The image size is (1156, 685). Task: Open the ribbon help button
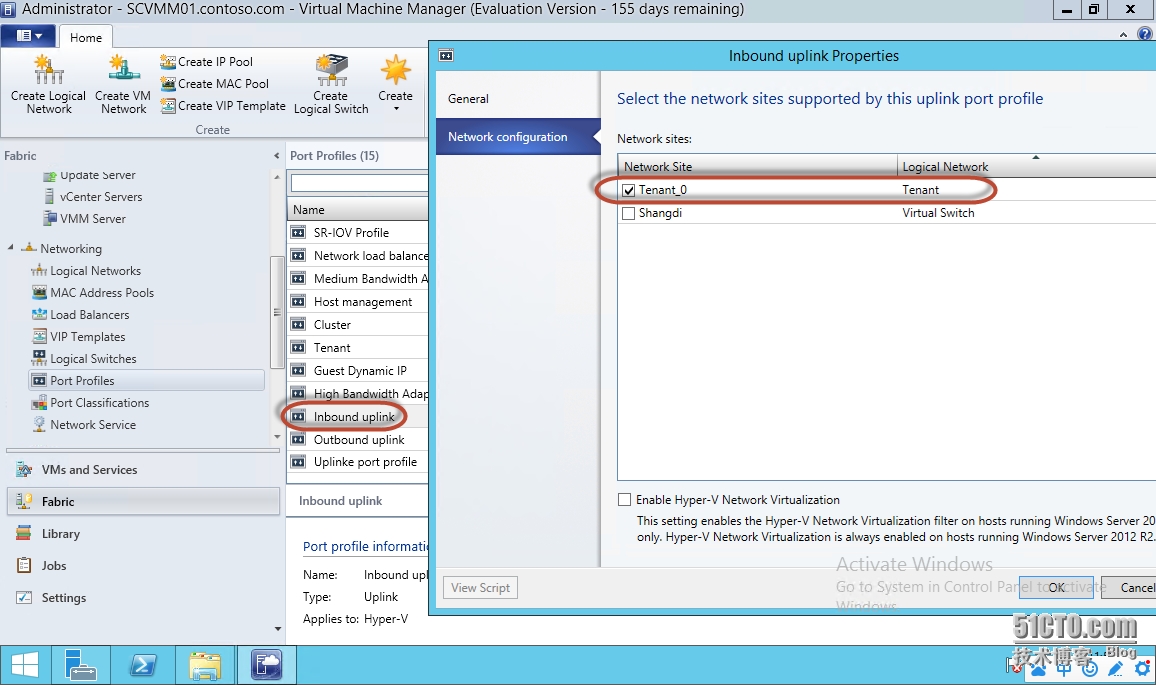click(x=1145, y=35)
